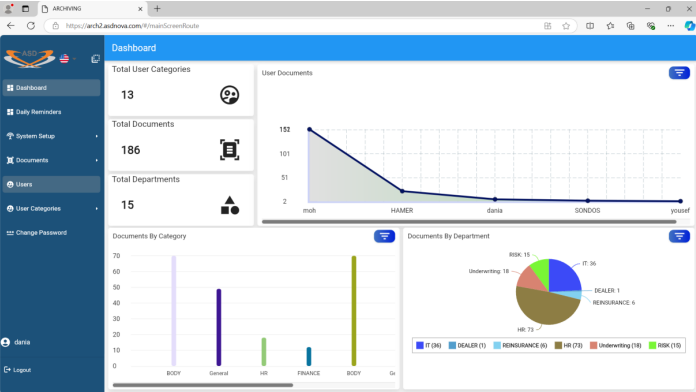Select Users in the sidebar

click(x=51, y=184)
